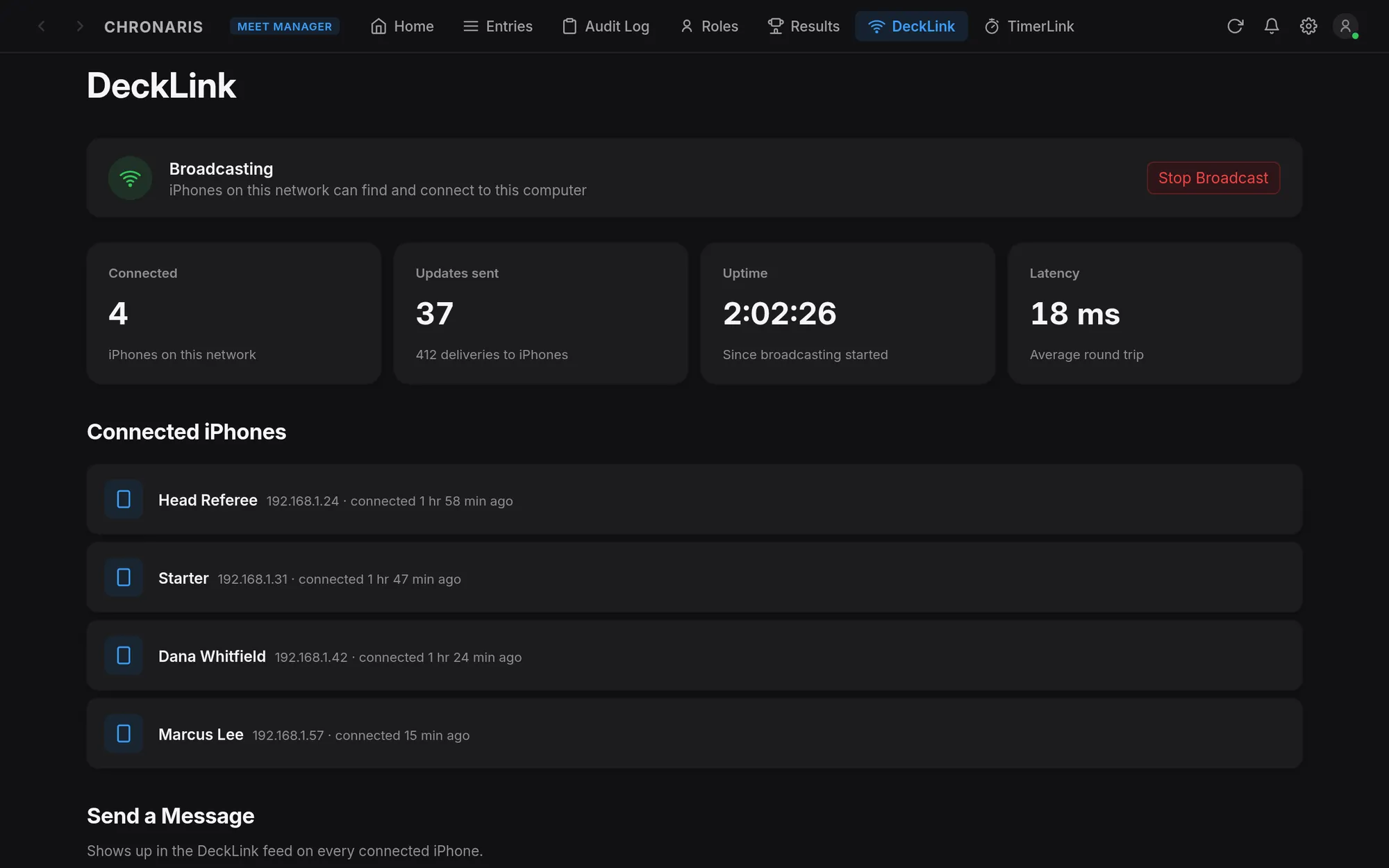The width and height of the screenshot is (1389, 868).
Task: Click the MEET MANAGER badge
Action: [285, 26]
